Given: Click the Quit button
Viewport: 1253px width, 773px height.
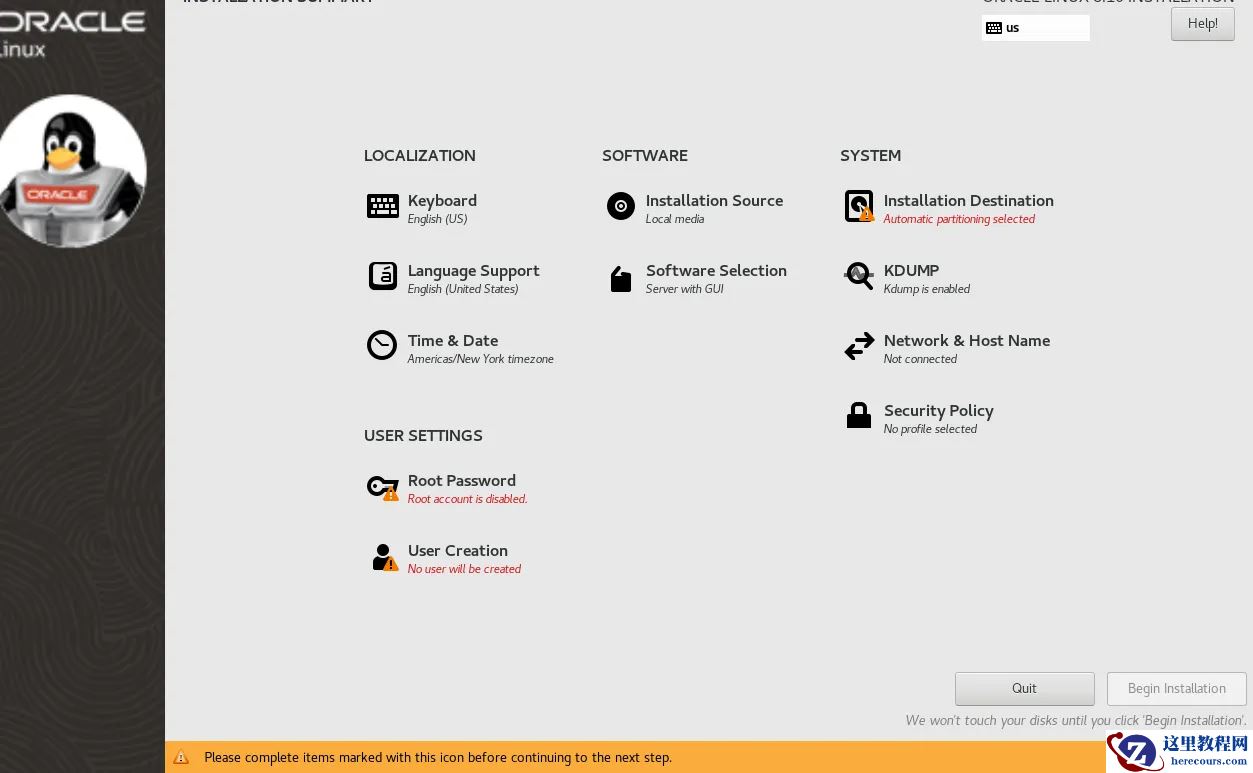Looking at the screenshot, I should (x=1025, y=688).
